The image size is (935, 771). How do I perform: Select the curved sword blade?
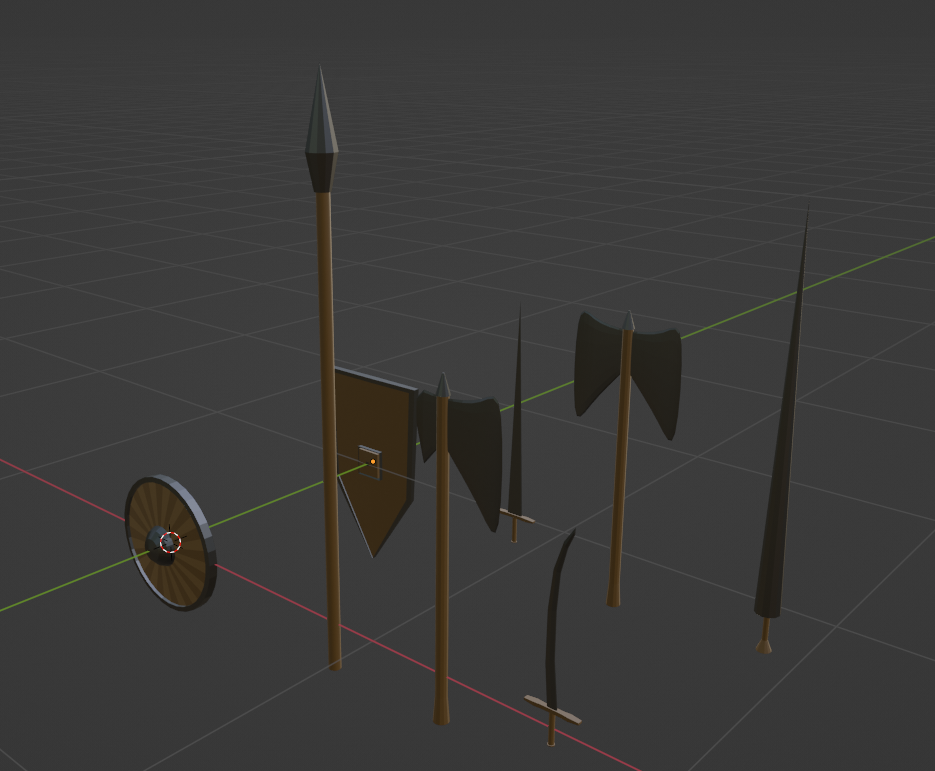click(557, 620)
